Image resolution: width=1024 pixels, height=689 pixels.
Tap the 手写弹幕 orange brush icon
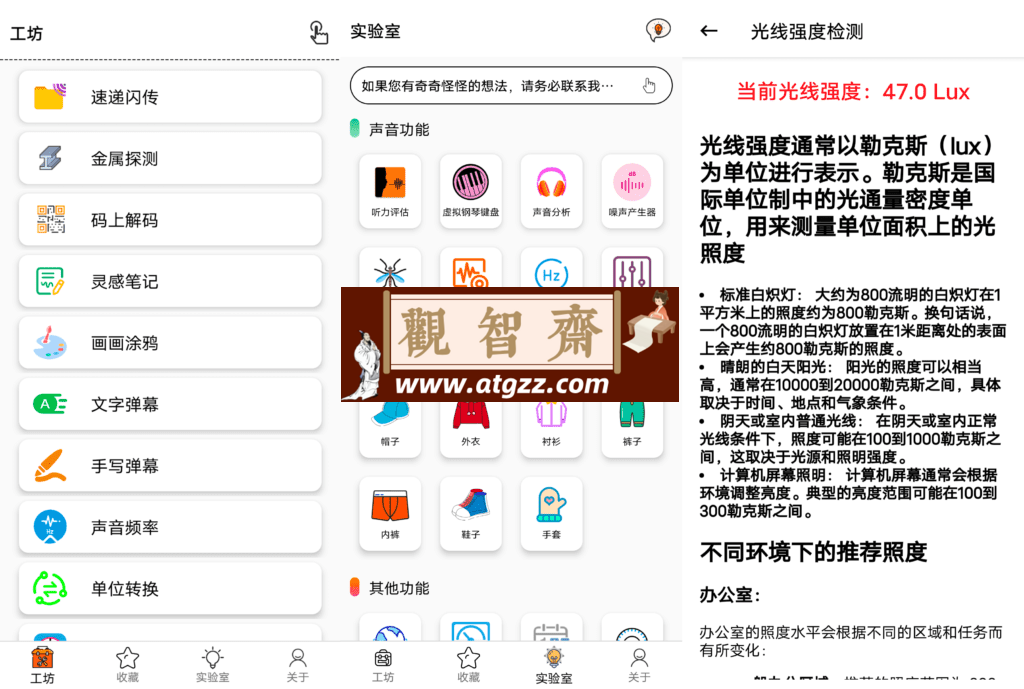point(50,466)
